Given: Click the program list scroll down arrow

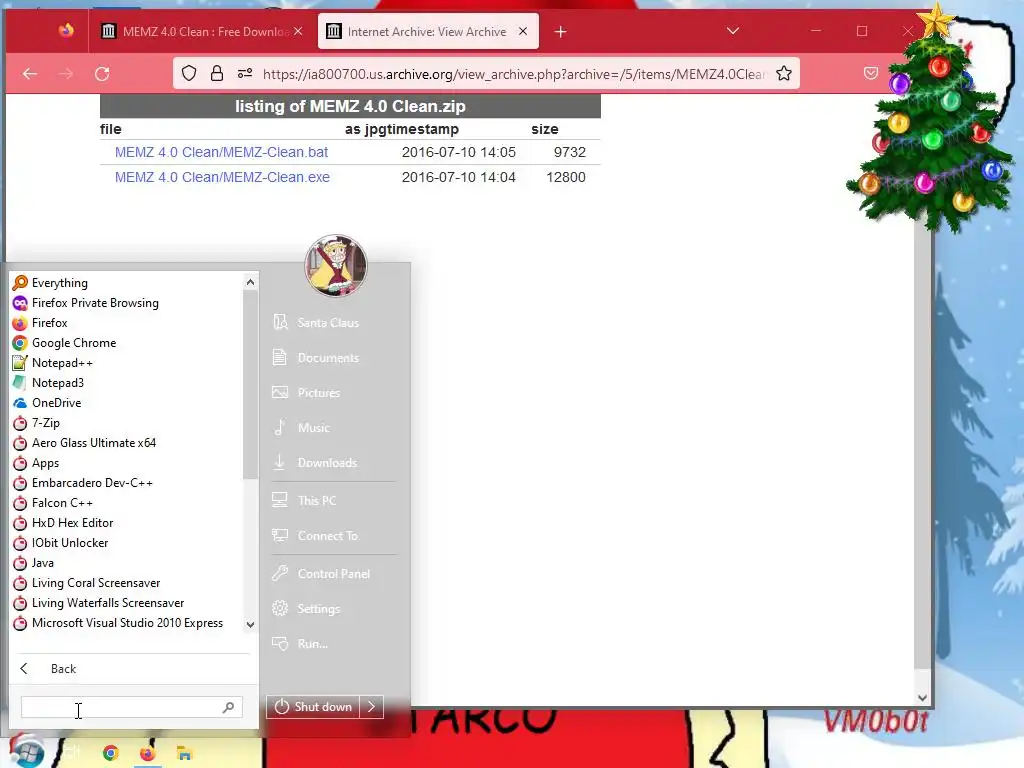Looking at the screenshot, I should [250, 624].
